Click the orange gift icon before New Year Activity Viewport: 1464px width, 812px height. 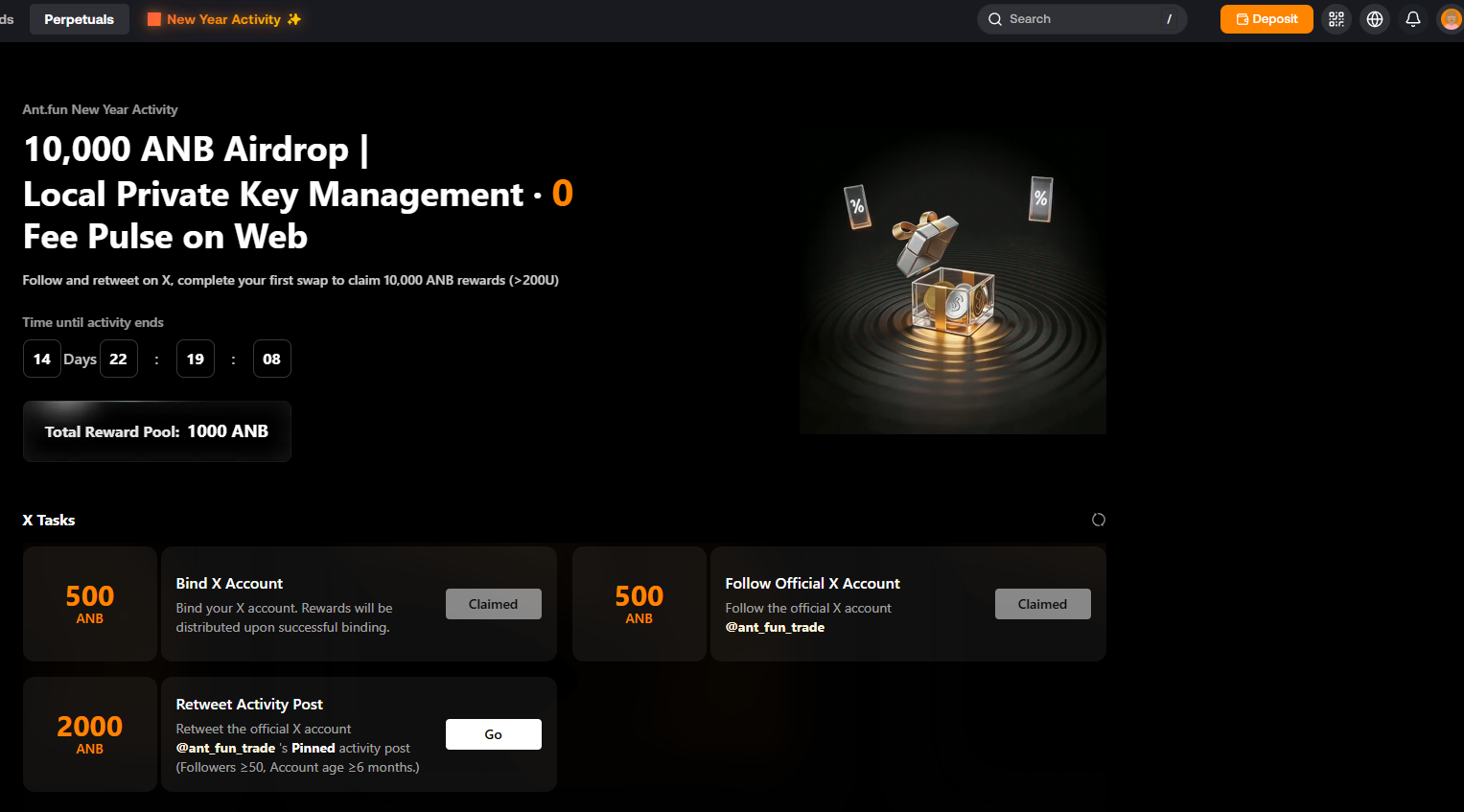click(x=154, y=19)
